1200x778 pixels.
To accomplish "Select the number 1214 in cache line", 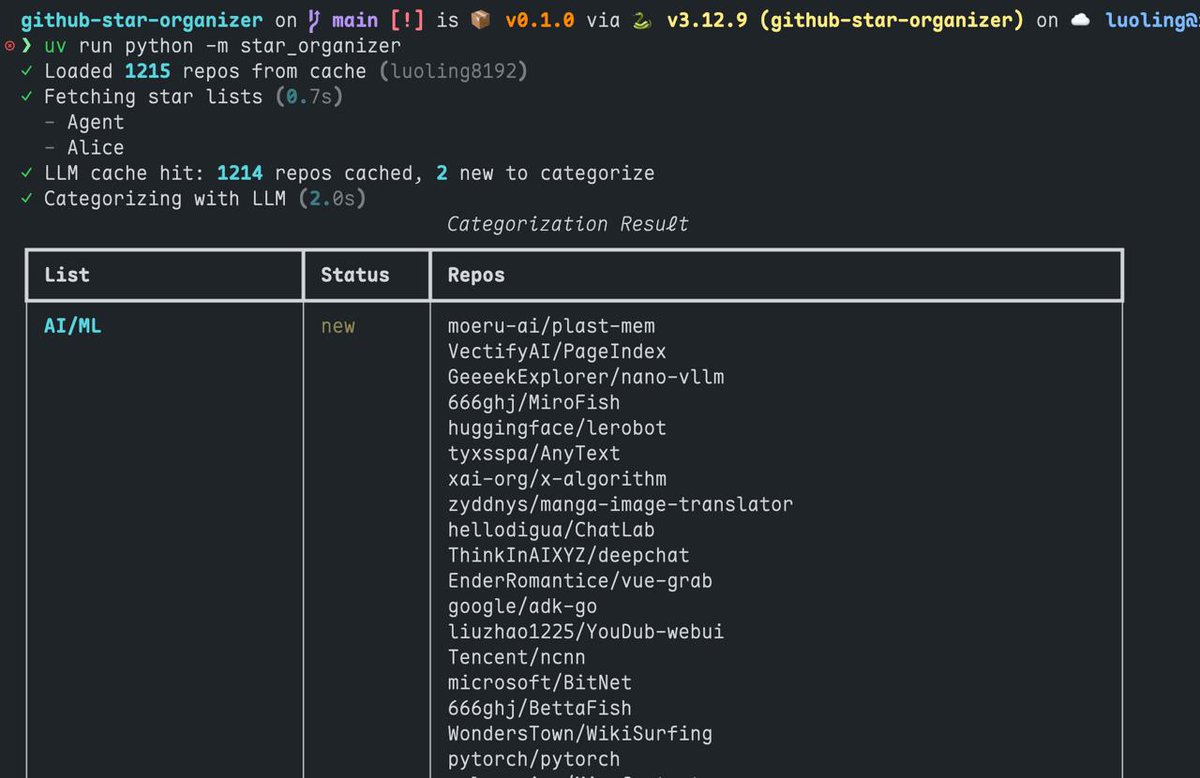I will [x=240, y=173].
